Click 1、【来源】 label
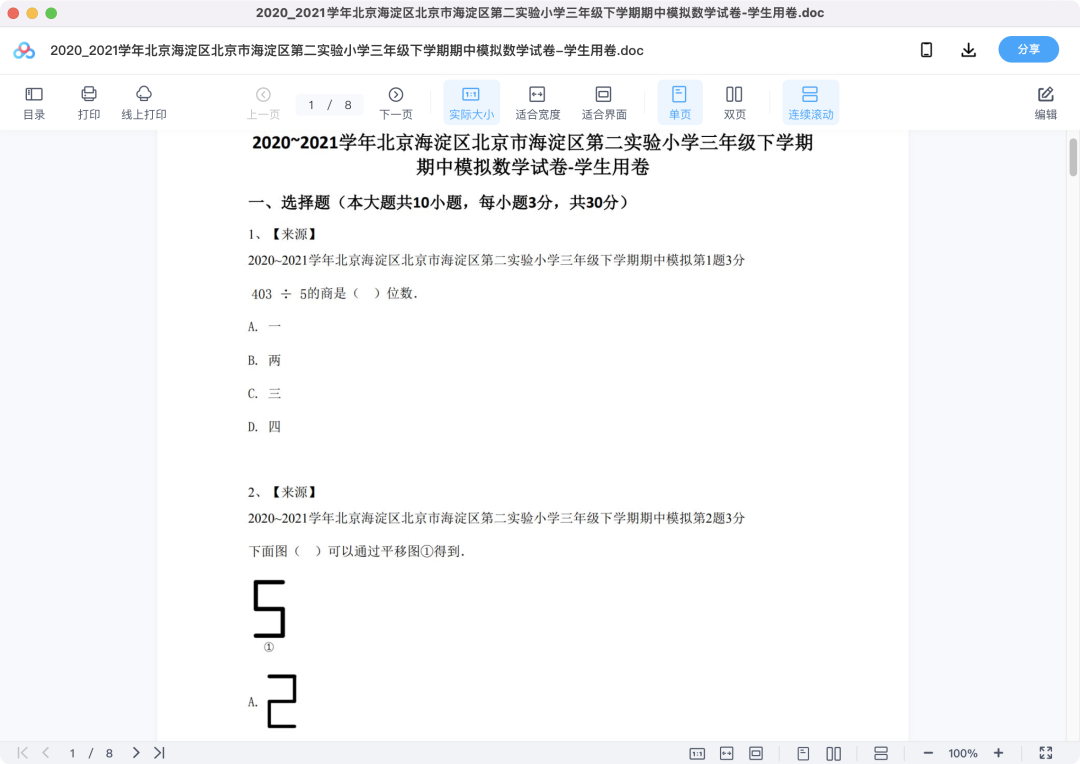 [282, 234]
